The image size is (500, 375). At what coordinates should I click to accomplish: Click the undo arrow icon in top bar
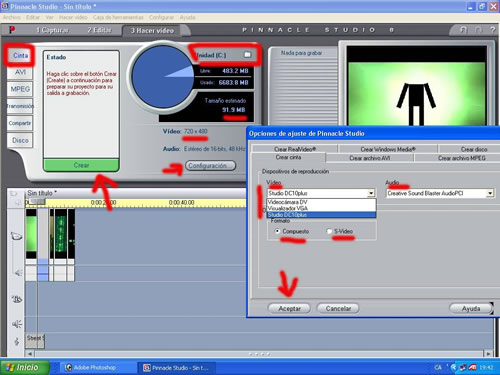click(463, 30)
